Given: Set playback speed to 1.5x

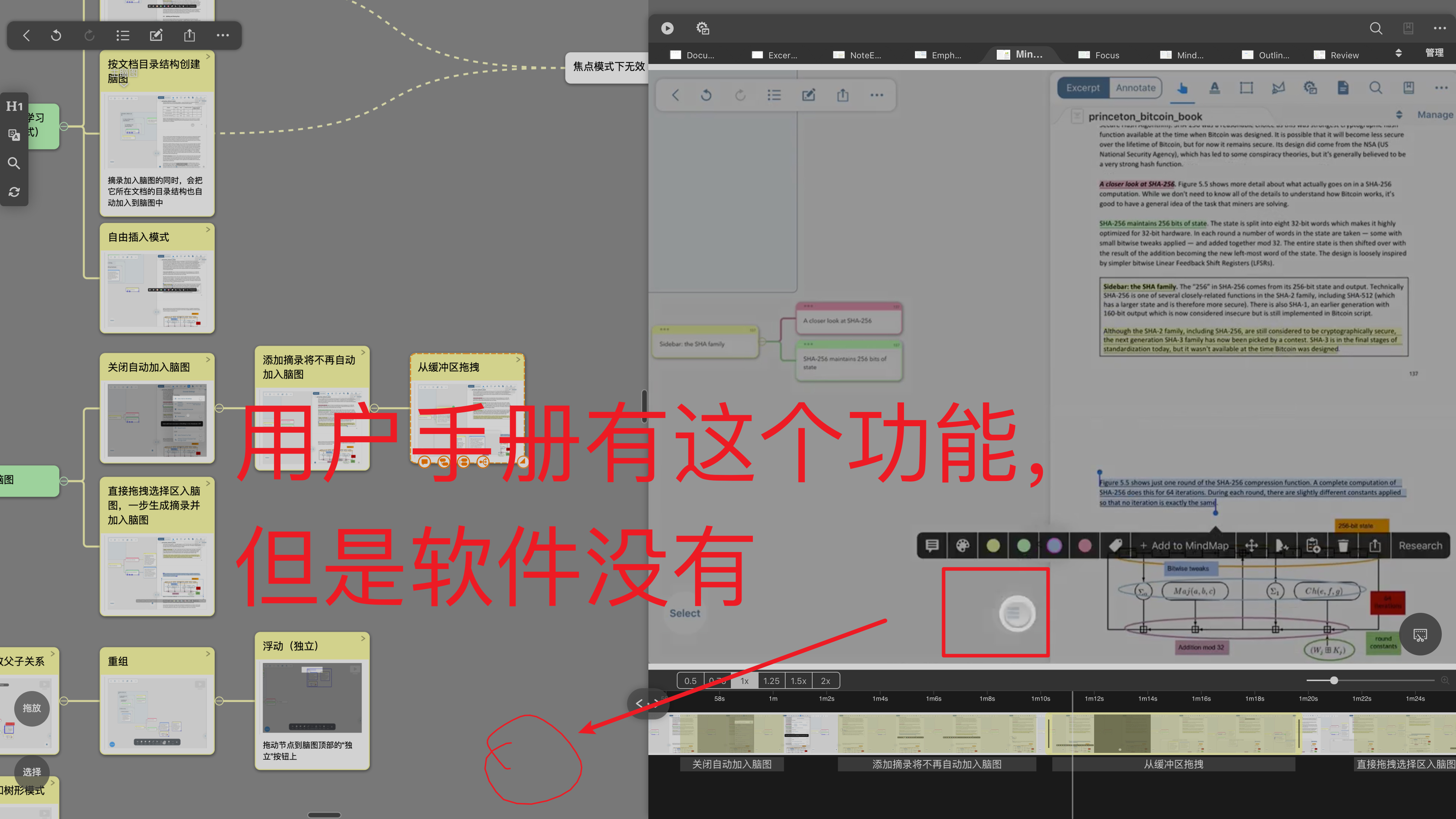Looking at the screenshot, I should point(798,681).
